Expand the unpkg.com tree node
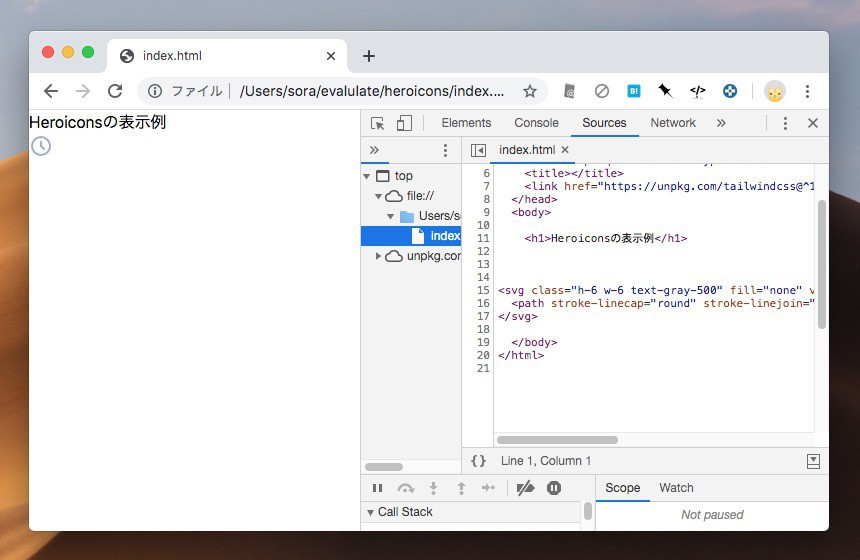This screenshot has width=860, height=560. tap(379, 256)
